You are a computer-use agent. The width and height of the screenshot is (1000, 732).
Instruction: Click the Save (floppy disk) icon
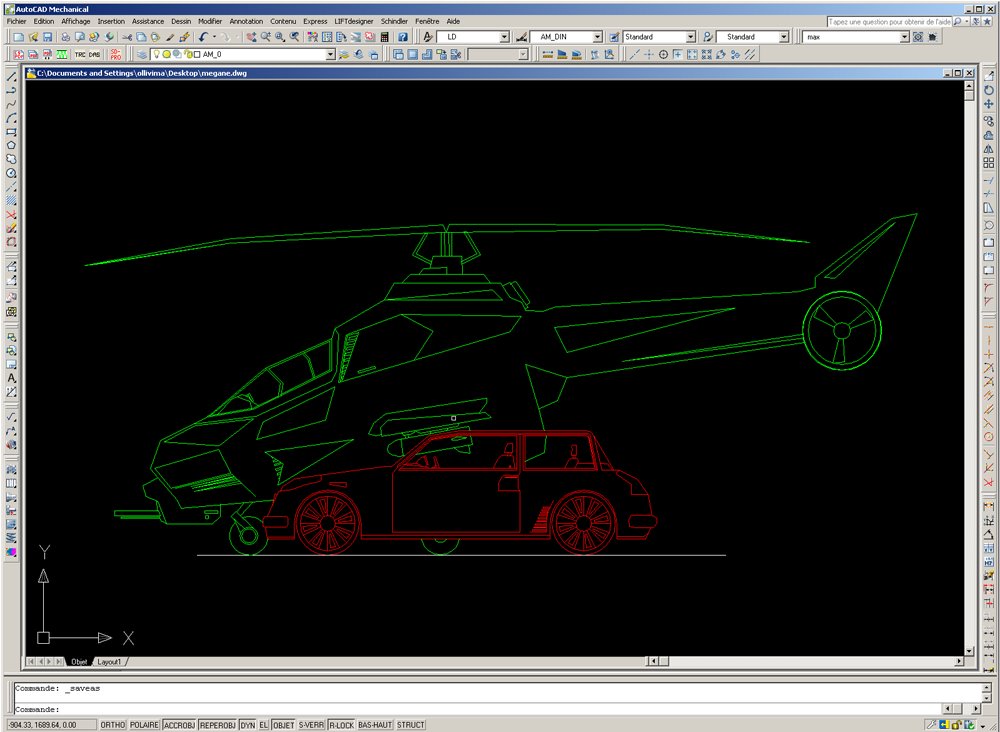point(47,37)
